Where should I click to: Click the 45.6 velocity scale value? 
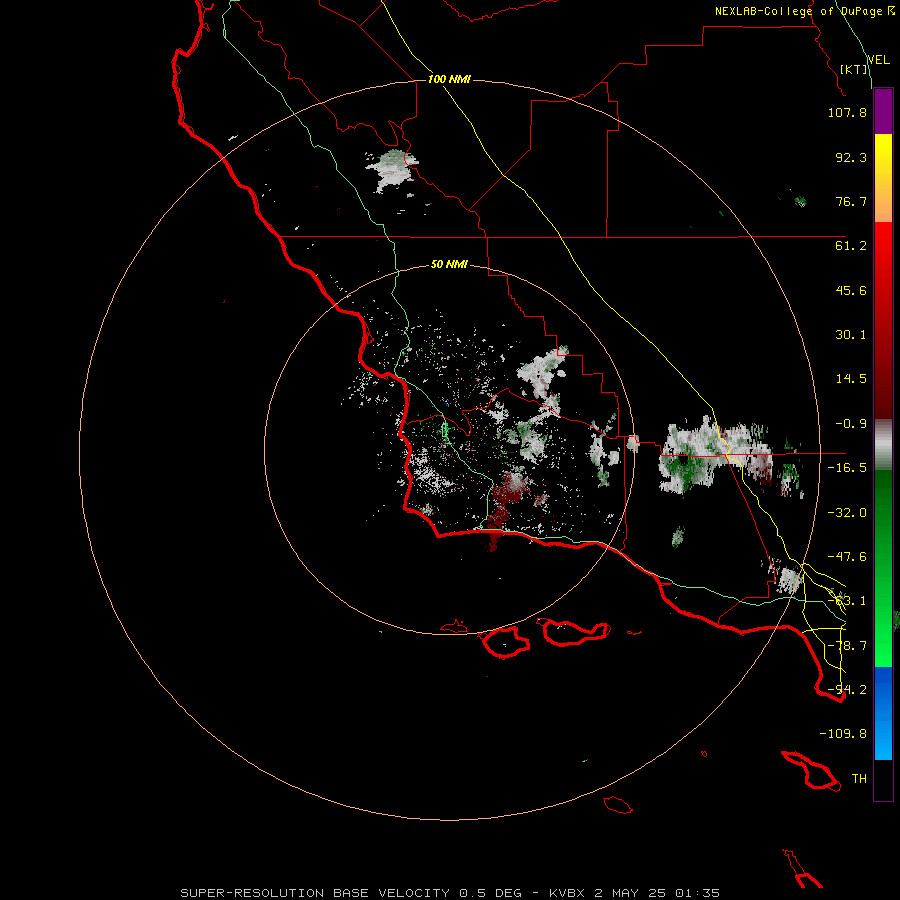(x=851, y=290)
